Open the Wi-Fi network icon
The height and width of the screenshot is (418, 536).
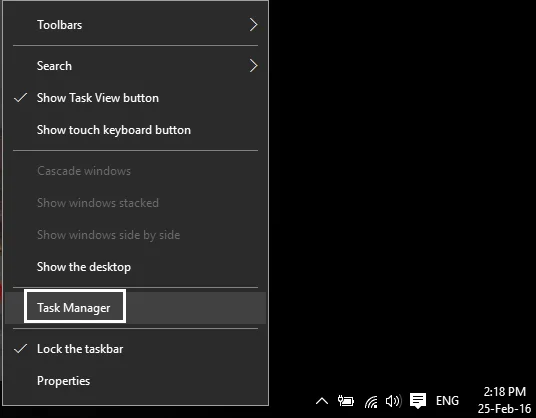tap(371, 401)
